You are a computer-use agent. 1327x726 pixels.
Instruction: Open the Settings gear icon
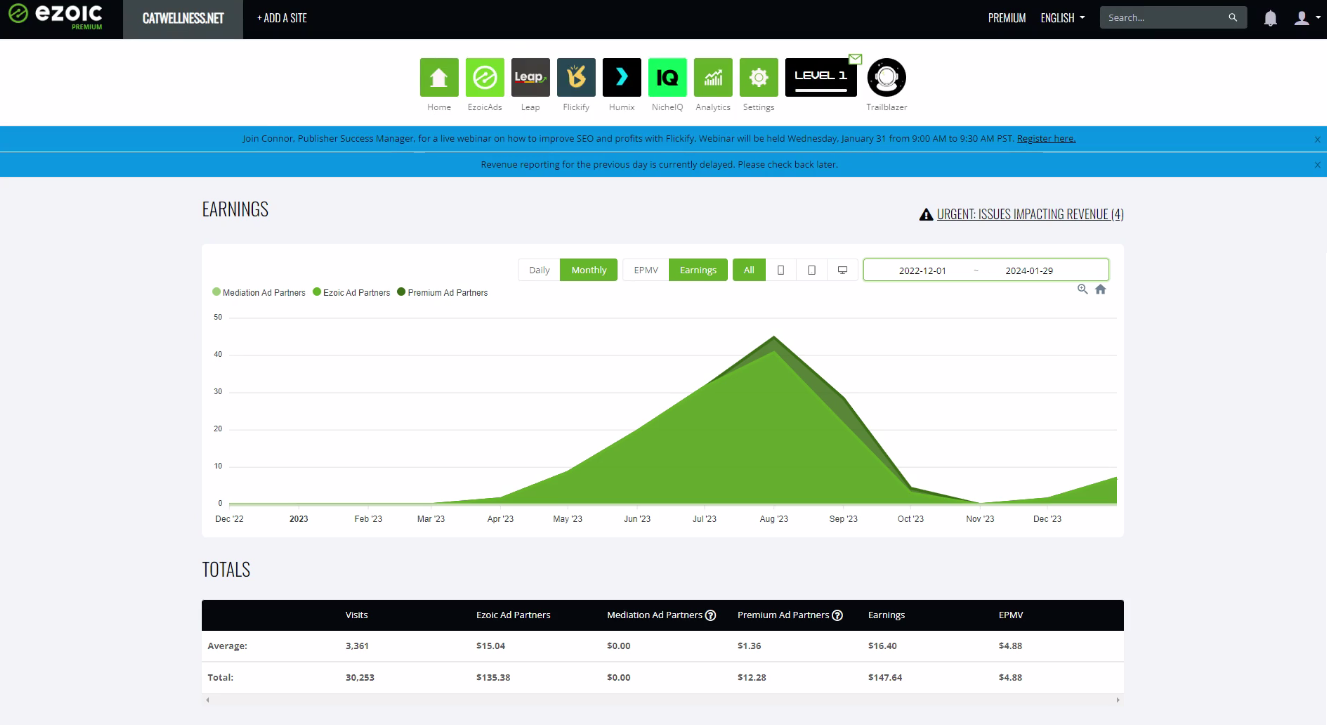coord(758,77)
